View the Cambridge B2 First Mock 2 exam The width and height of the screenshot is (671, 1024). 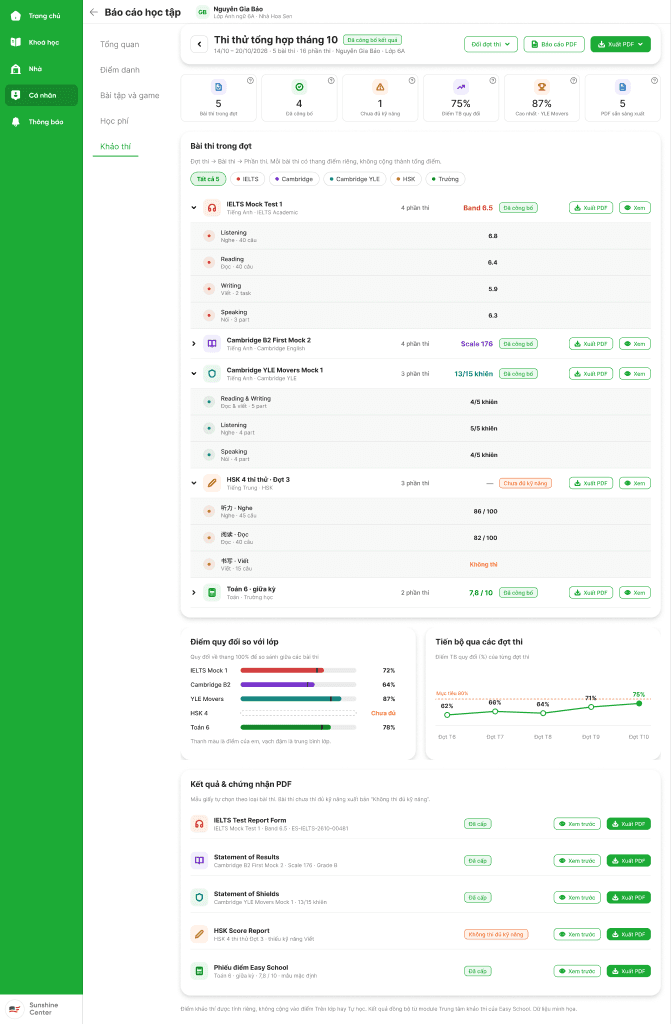click(x=634, y=344)
